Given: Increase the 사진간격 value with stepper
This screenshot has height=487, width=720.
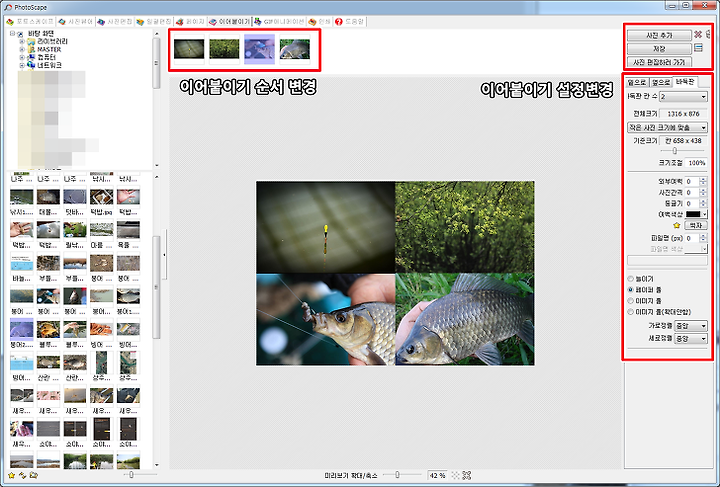Looking at the screenshot, I should [703, 190].
